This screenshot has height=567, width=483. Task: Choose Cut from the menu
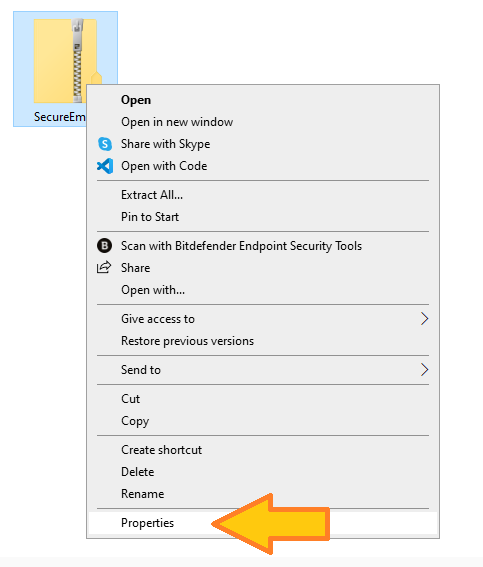click(131, 399)
